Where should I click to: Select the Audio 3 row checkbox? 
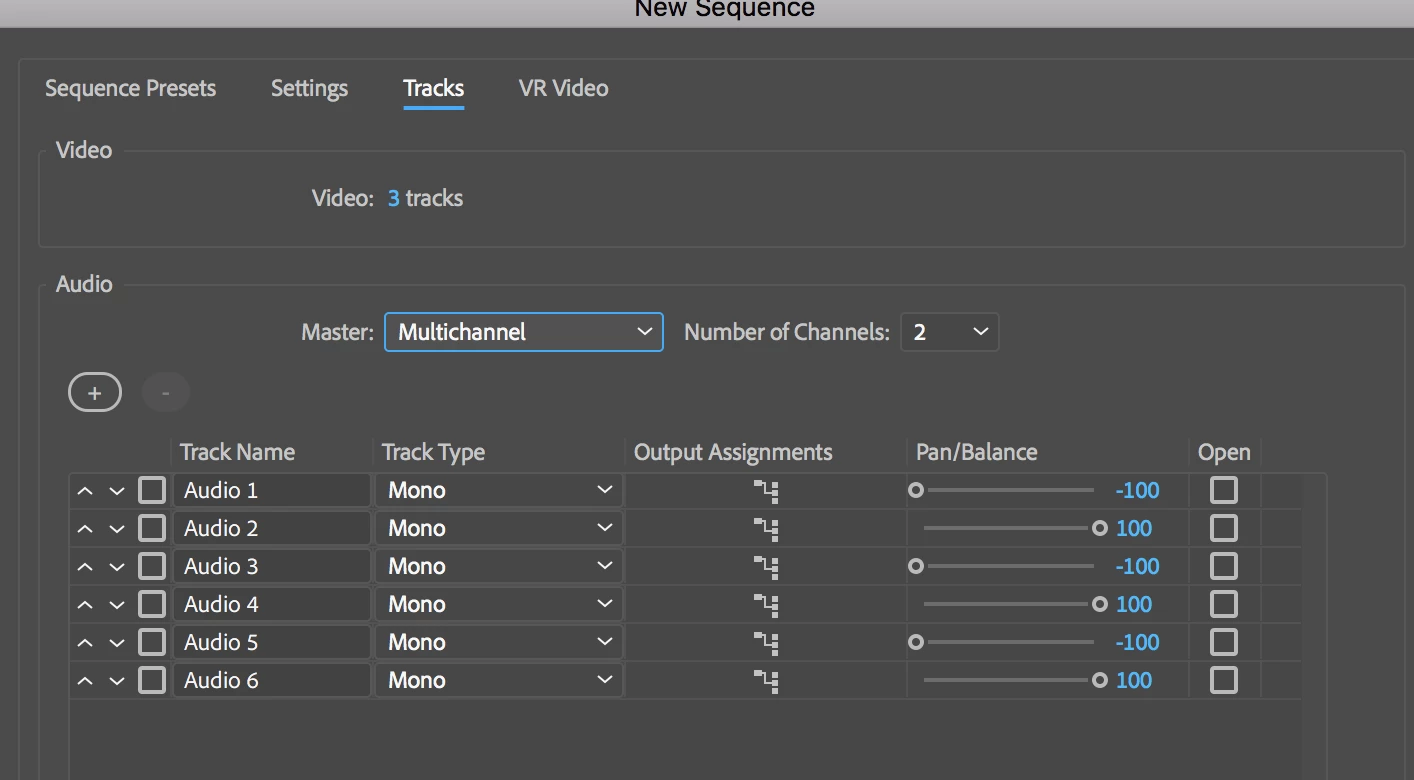point(152,566)
